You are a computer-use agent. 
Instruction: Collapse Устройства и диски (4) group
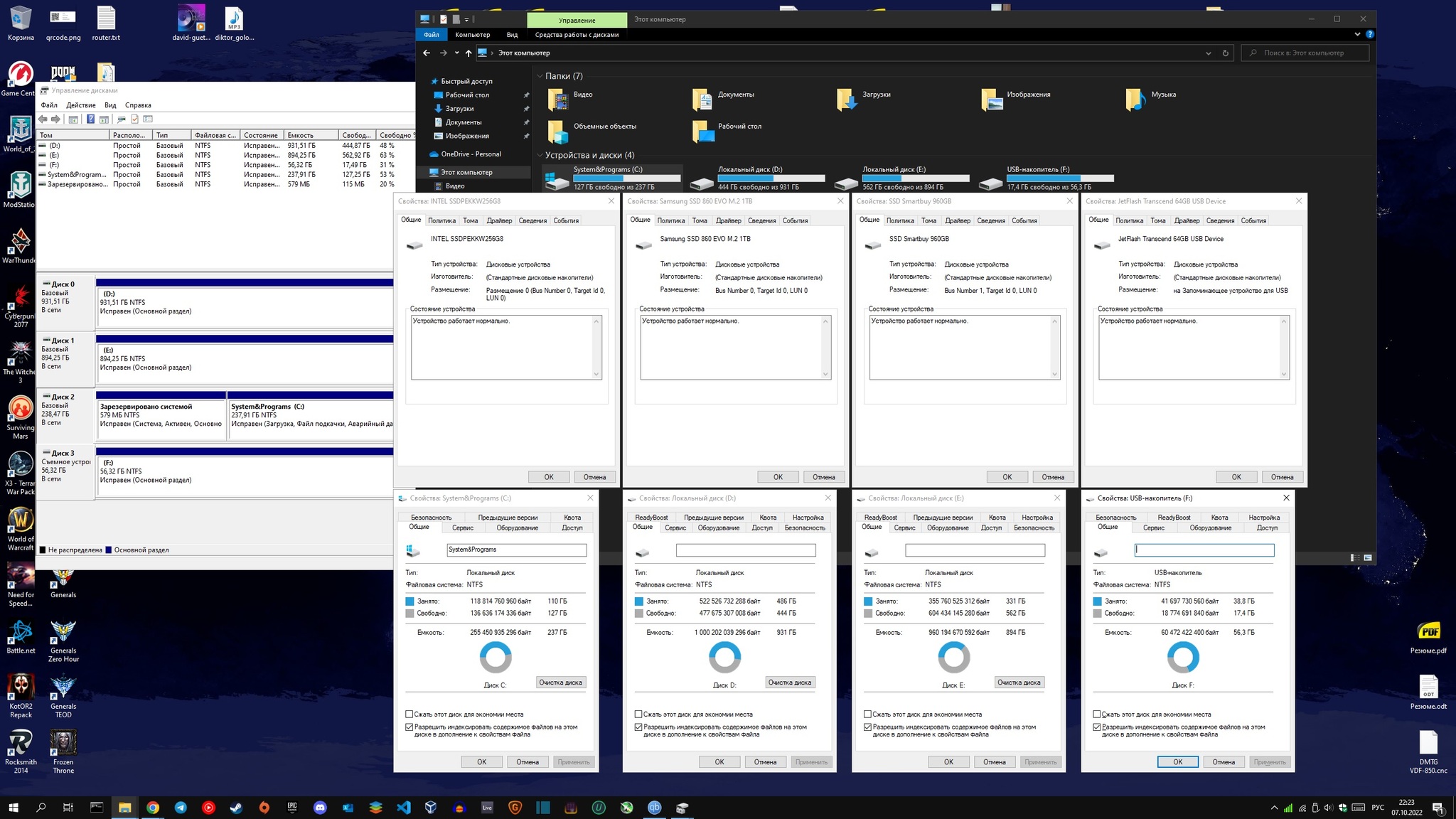point(540,155)
